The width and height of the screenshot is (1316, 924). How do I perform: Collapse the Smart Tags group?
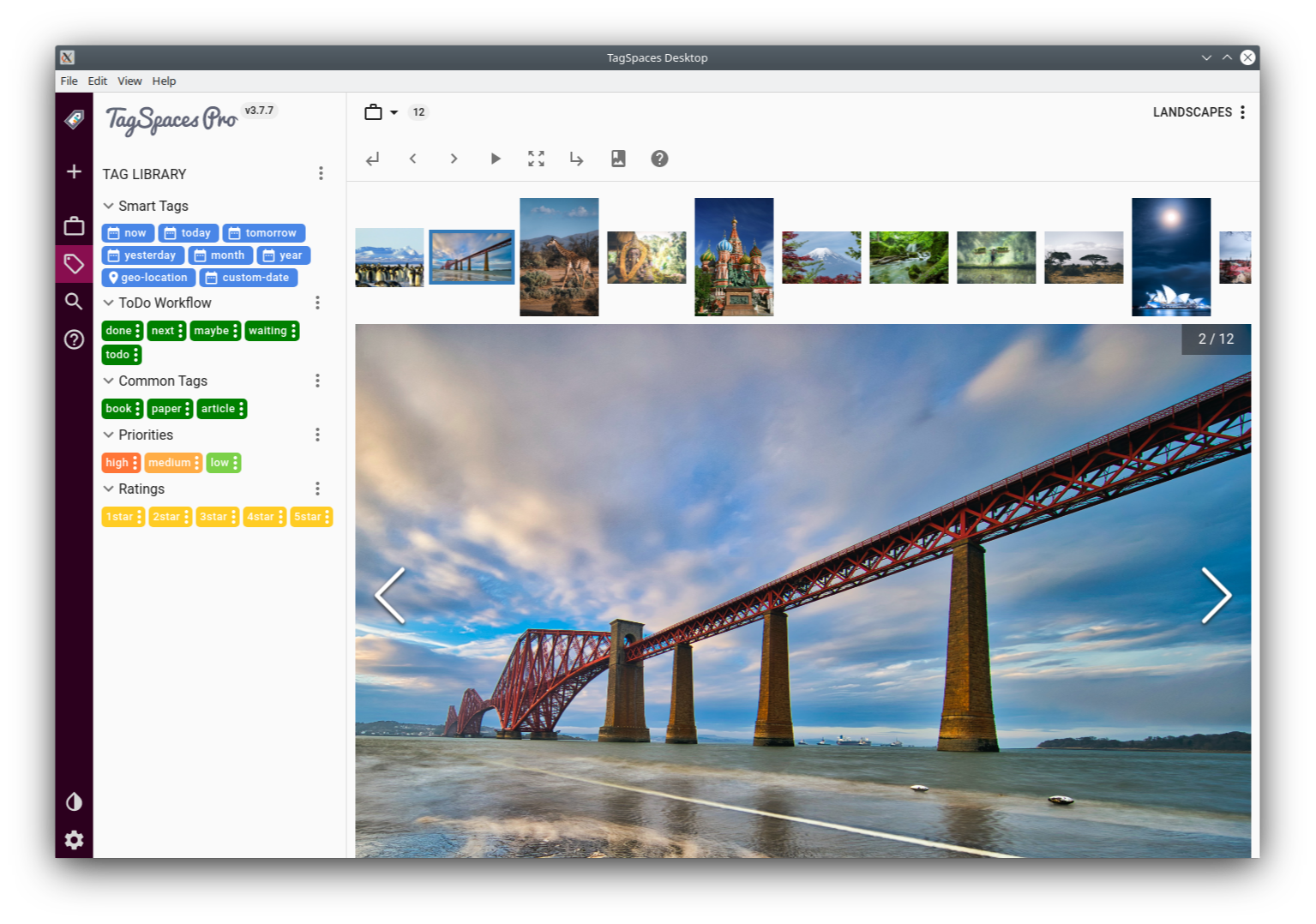tap(109, 206)
